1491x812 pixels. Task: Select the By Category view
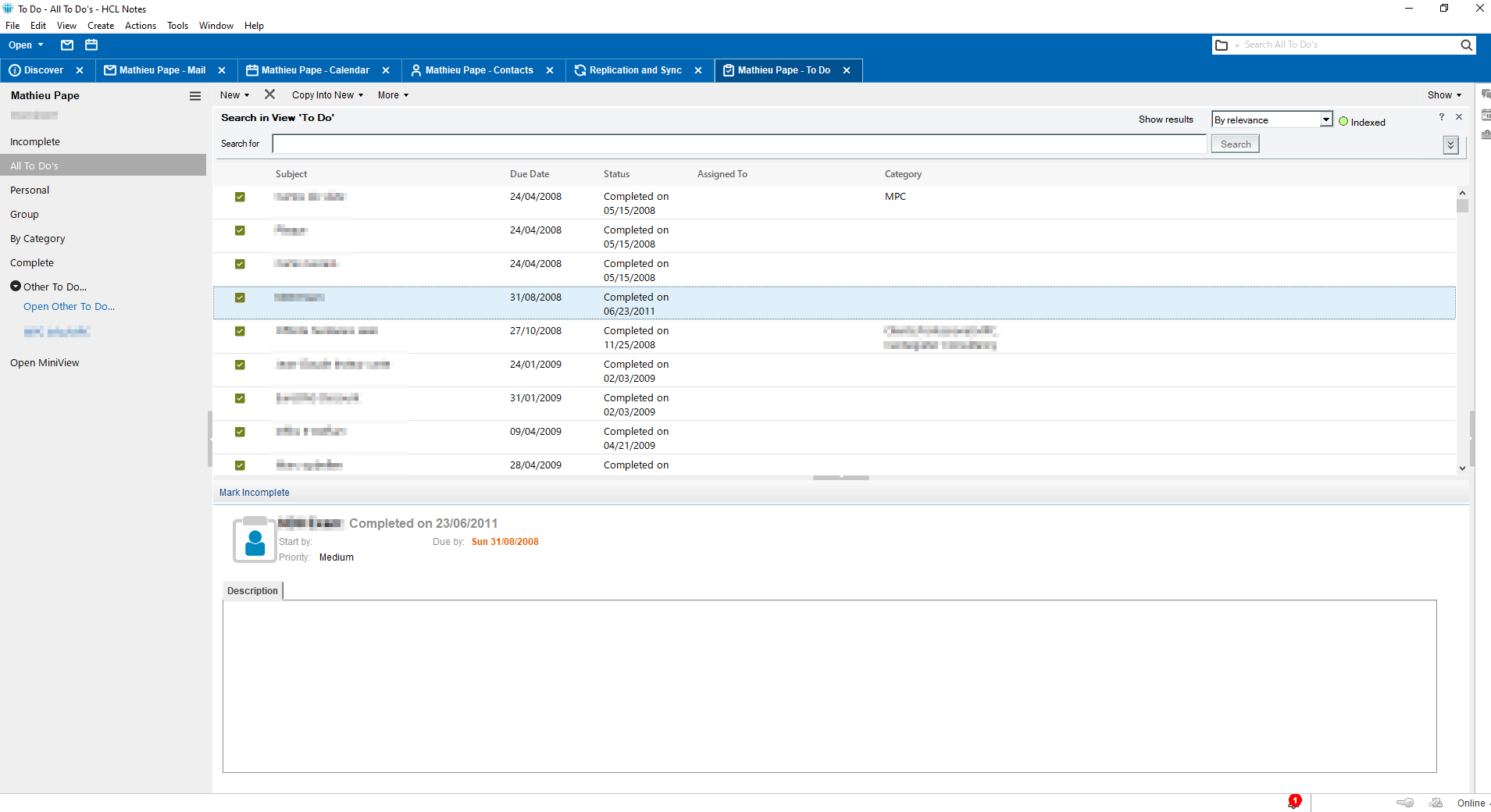pyautogui.click(x=37, y=239)
